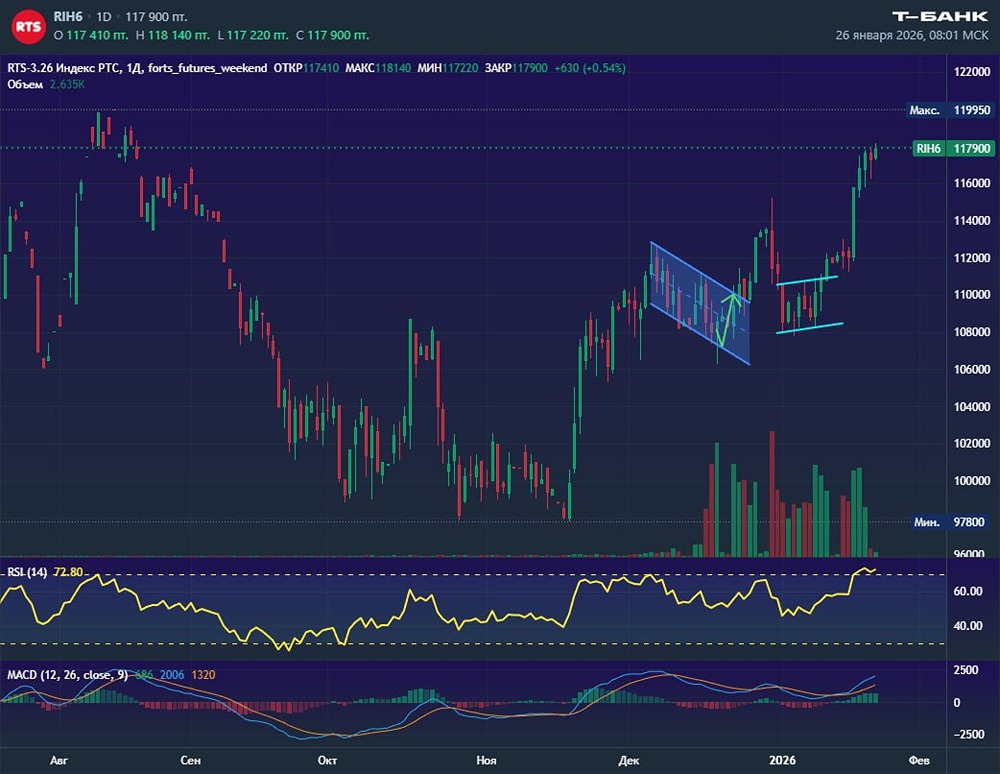
Task: Click the 'Авг' month label on time axis
Action: [59, 760]
